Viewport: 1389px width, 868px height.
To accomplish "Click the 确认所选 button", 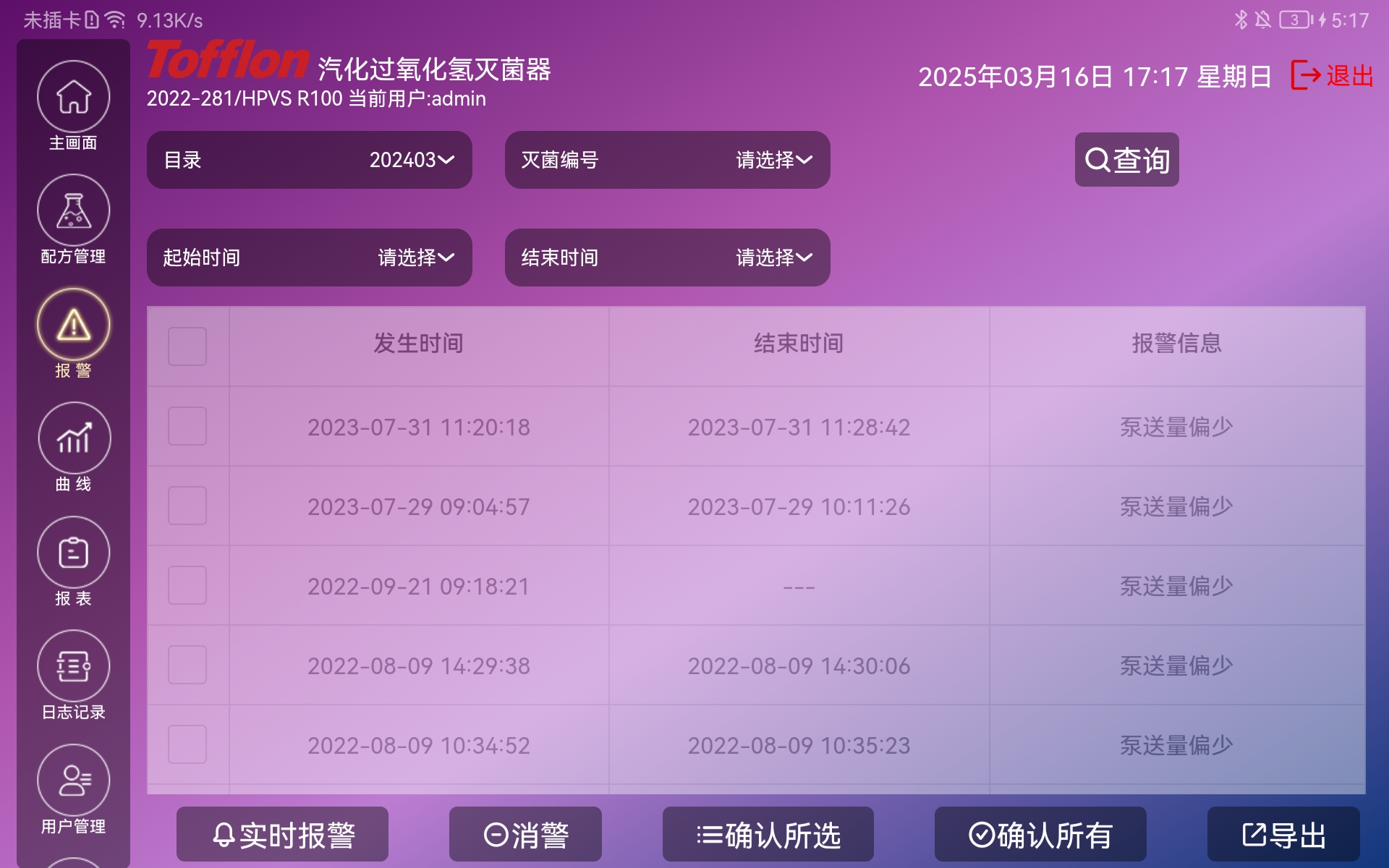I will coord(768,835).
